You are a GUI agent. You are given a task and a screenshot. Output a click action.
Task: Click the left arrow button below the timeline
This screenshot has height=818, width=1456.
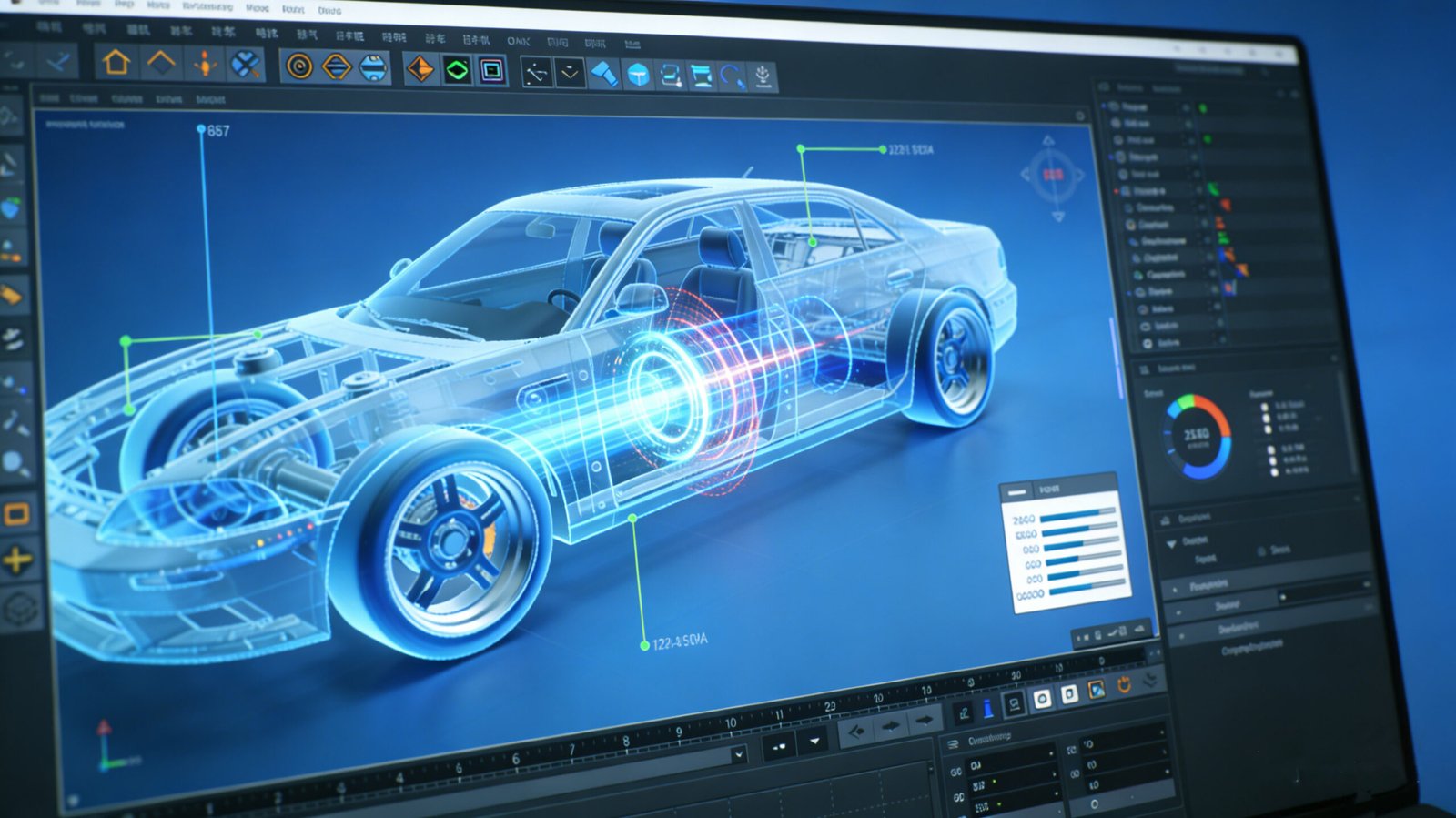point(855,731)
